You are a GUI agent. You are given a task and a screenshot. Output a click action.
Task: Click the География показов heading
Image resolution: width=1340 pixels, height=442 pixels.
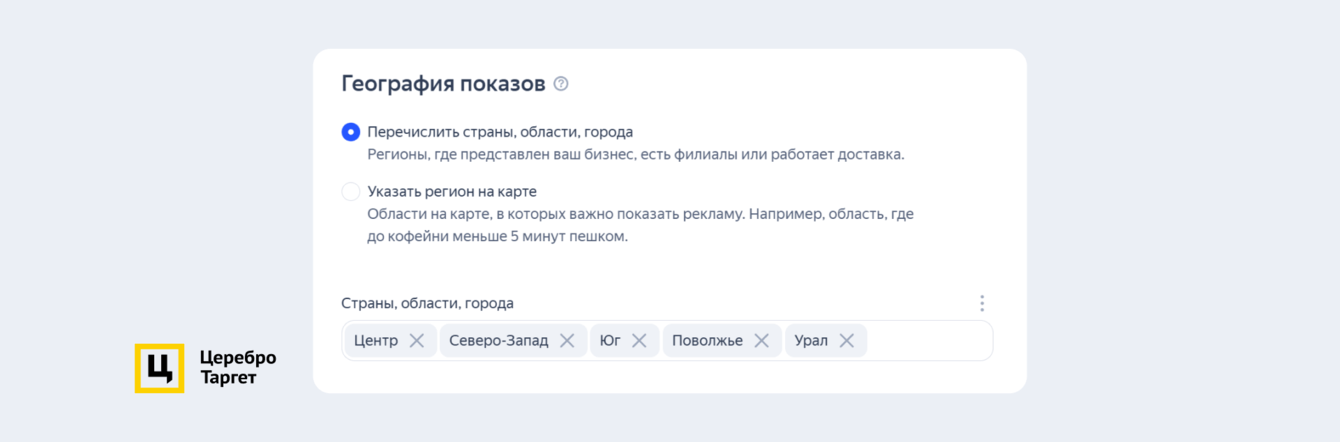click(443, 84)
